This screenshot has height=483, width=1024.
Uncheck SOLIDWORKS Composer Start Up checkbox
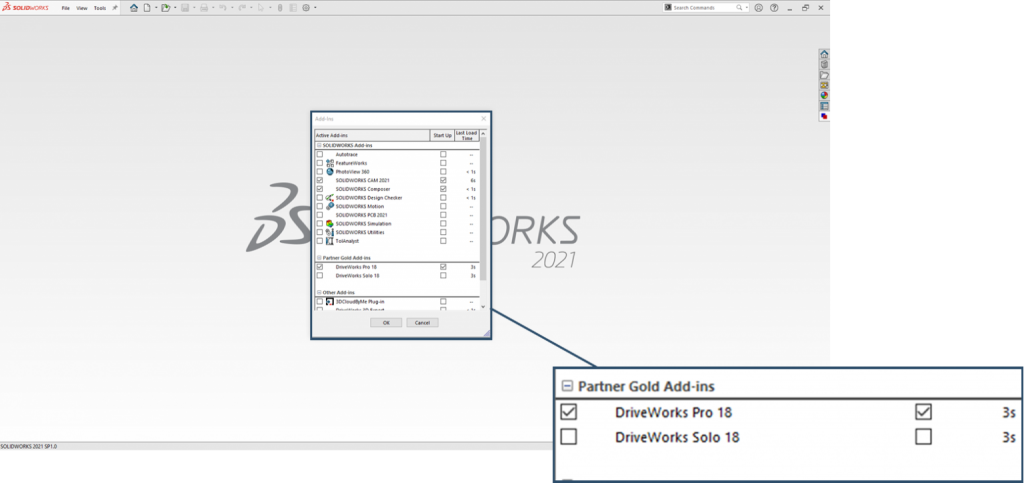[443, 189]
